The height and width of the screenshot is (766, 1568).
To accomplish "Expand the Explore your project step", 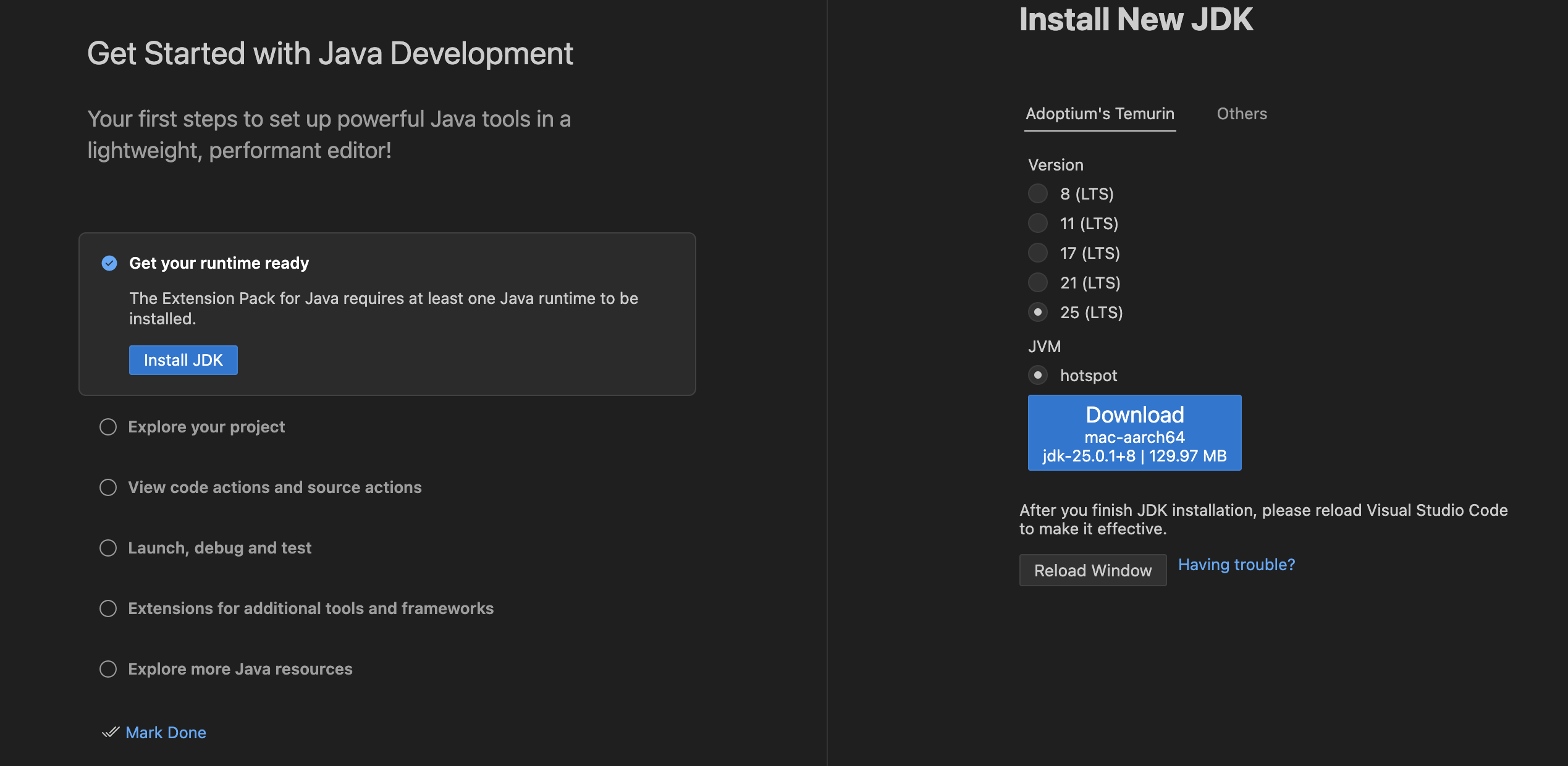I will point(206,427).
